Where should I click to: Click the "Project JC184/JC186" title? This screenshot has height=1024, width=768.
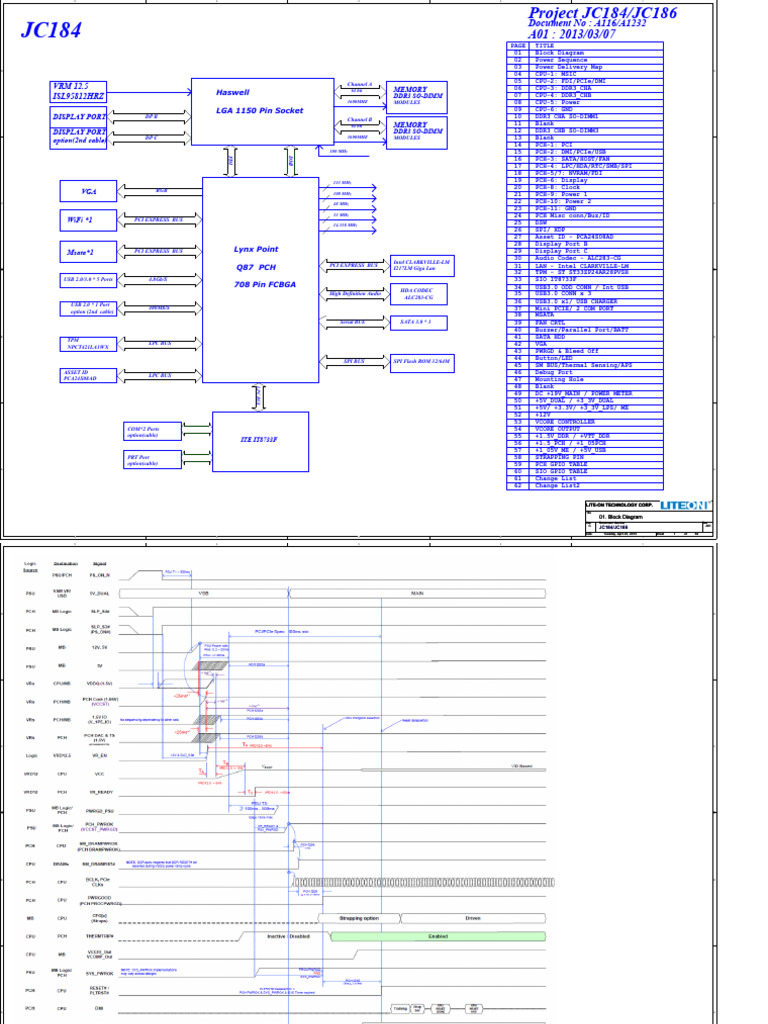point(602,12)
